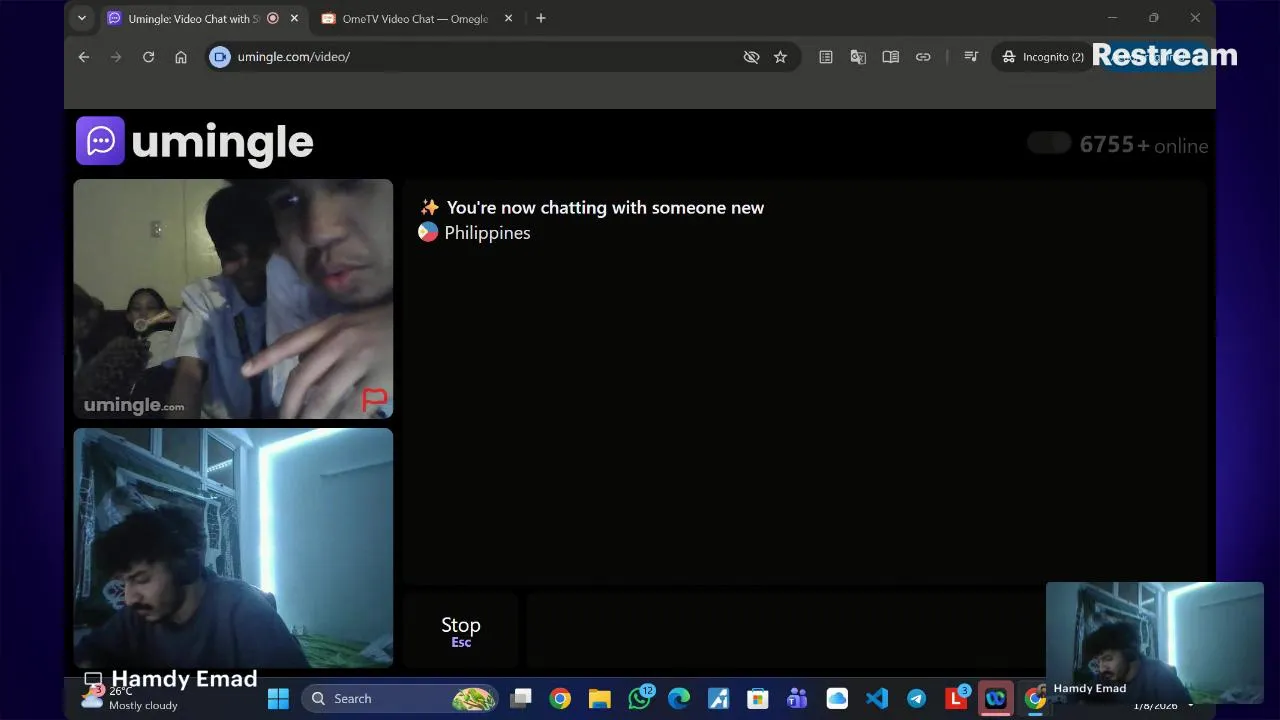Click the taskbar Search box
The width and height of the screenshot is (1280, 720).
click(400, 698)
